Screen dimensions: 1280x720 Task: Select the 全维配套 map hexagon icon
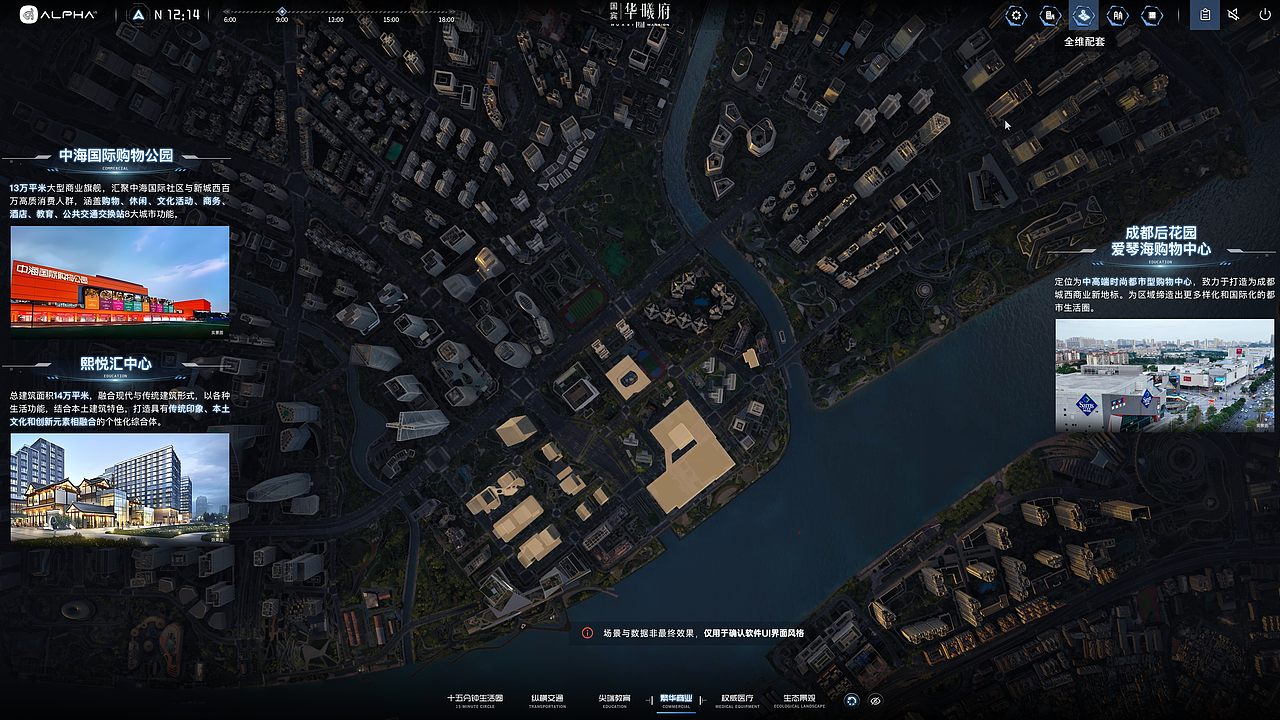(1083, 15)
